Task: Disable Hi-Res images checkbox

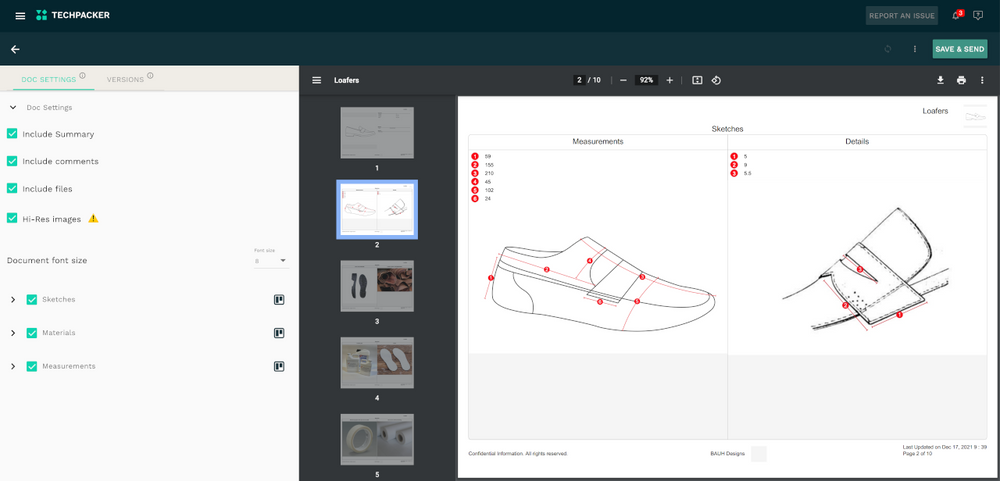Action: pos(12,219)
